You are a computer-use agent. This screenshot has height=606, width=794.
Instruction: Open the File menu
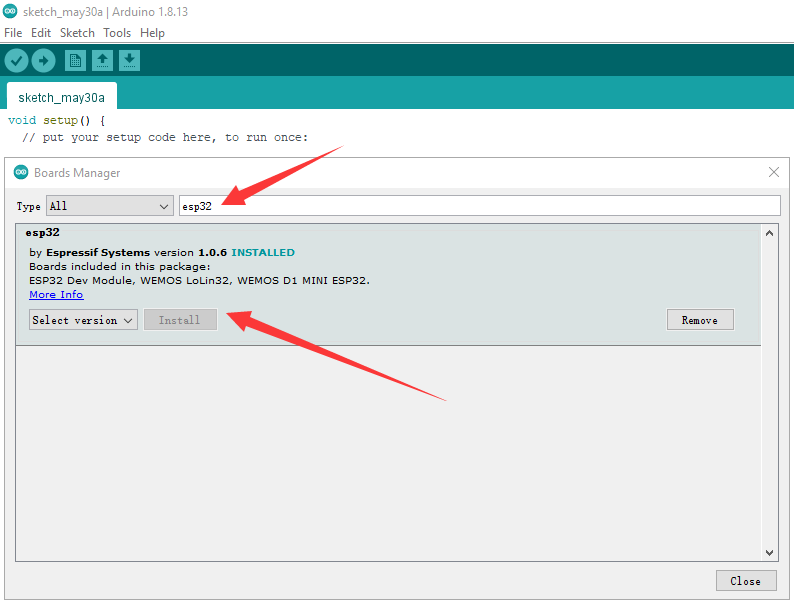tap(13, 33)
